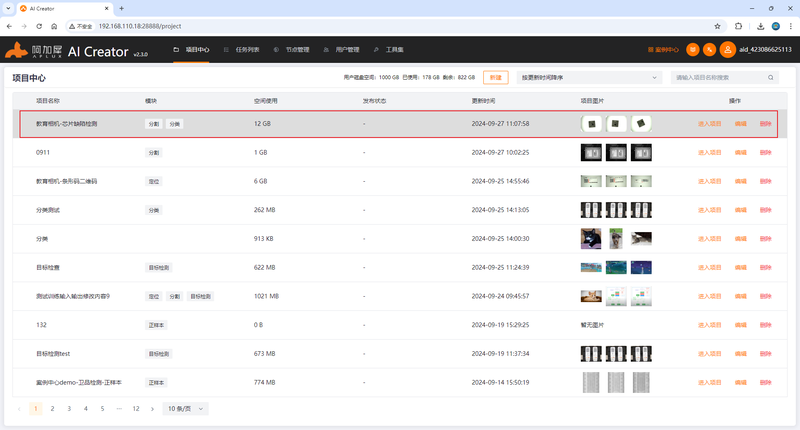Bookmark this page with the star icon

point(717,26)
